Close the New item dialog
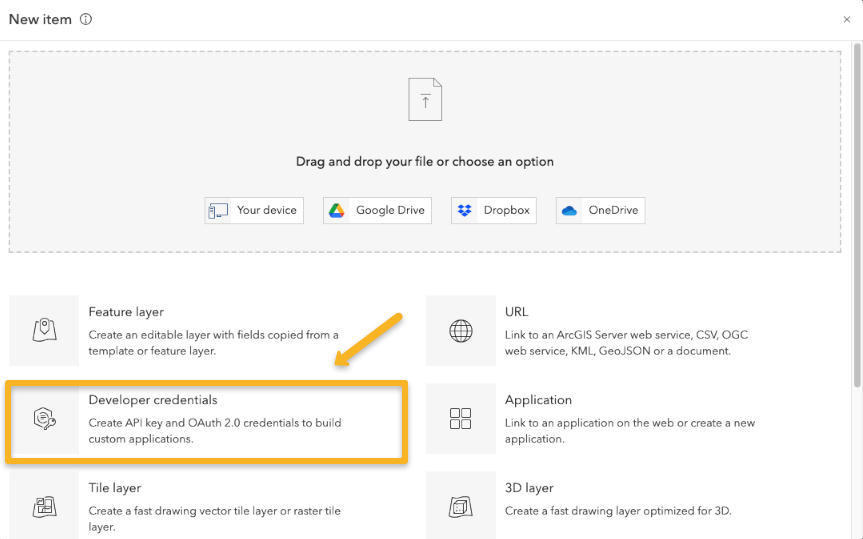This screenshot has width=863, height=539. 846,19
